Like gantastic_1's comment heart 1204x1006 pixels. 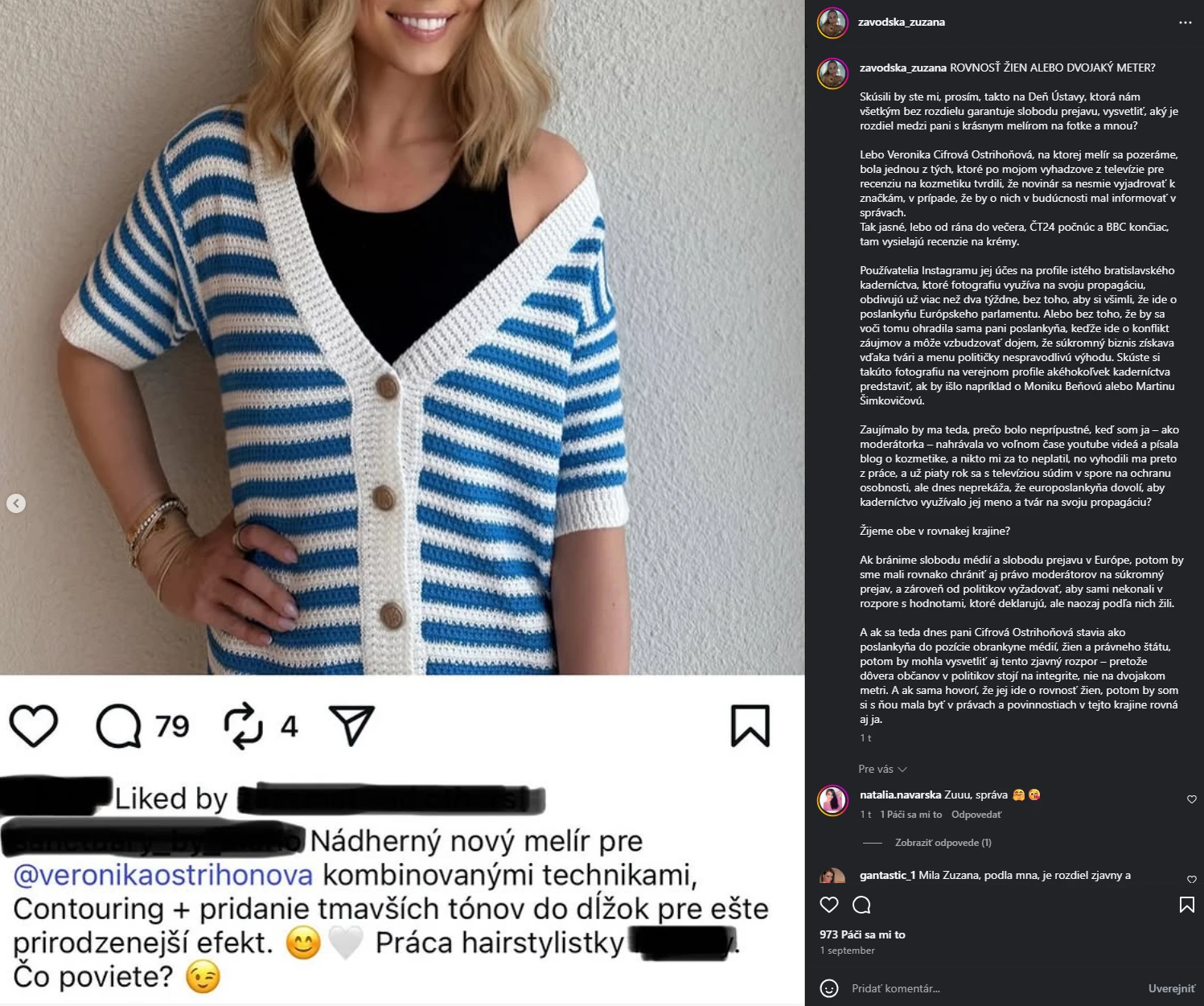1191,879
